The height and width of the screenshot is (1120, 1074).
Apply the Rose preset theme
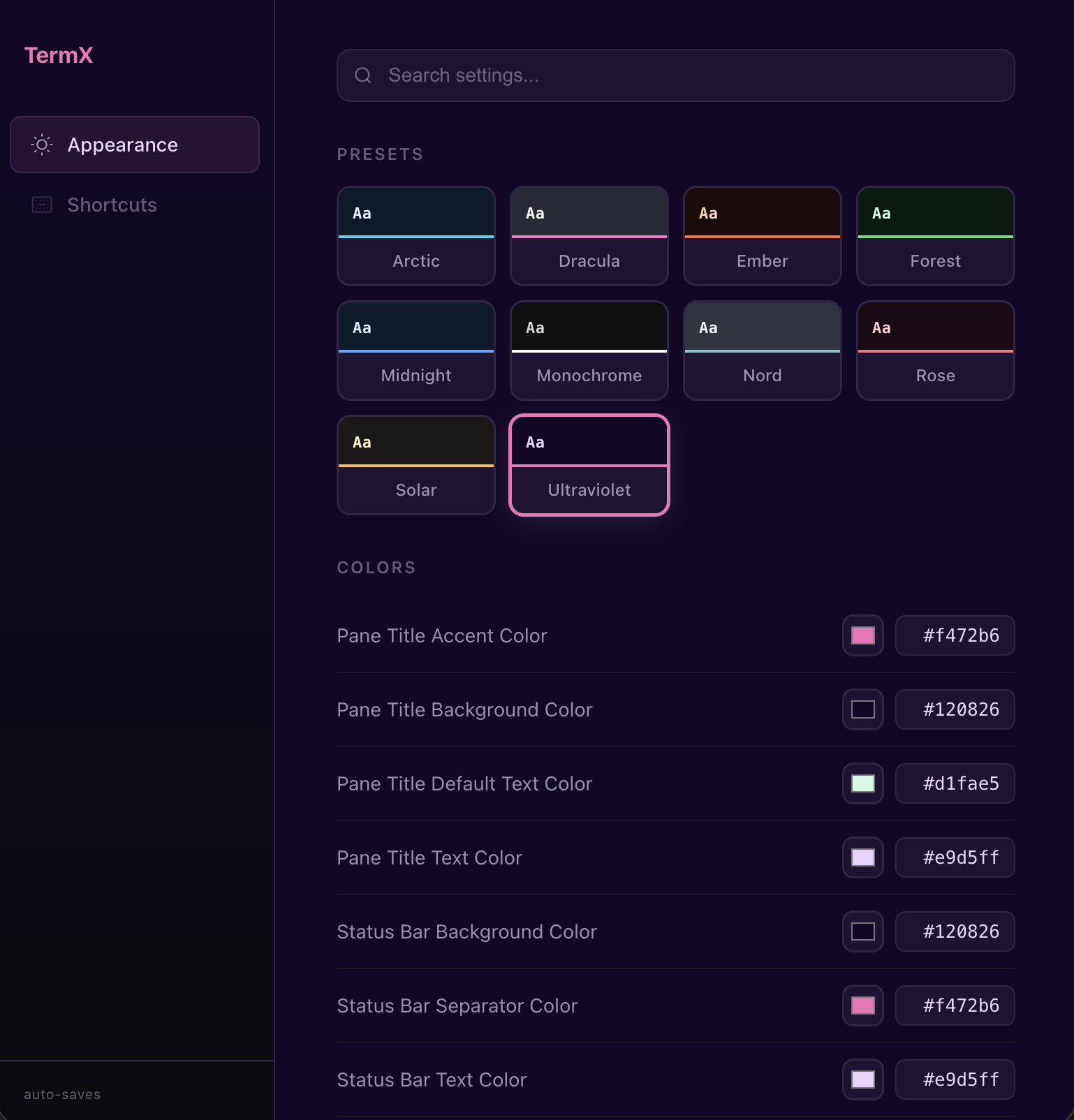click(x=936, y=351)
